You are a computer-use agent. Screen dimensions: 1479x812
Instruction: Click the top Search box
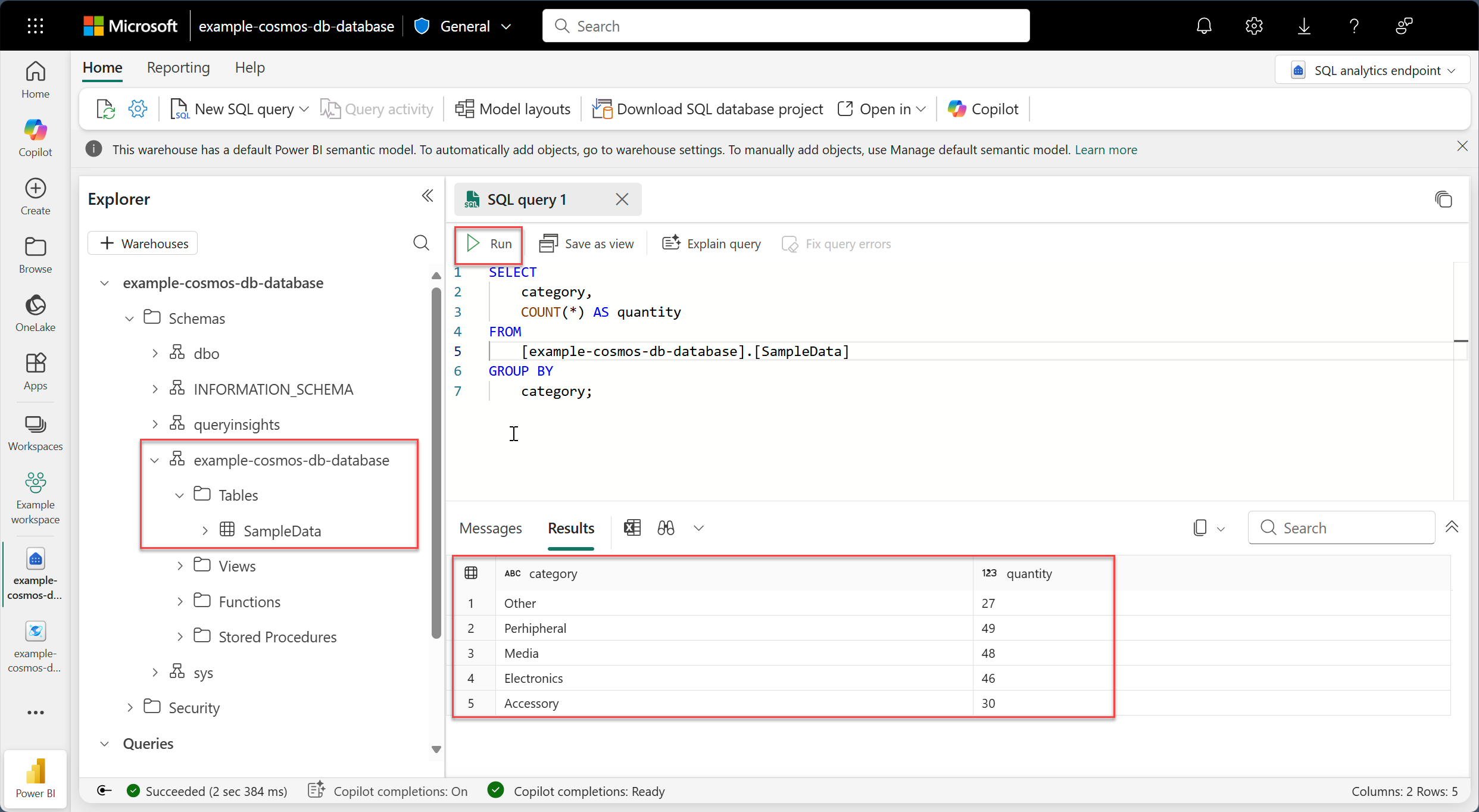tap(785, 26)
